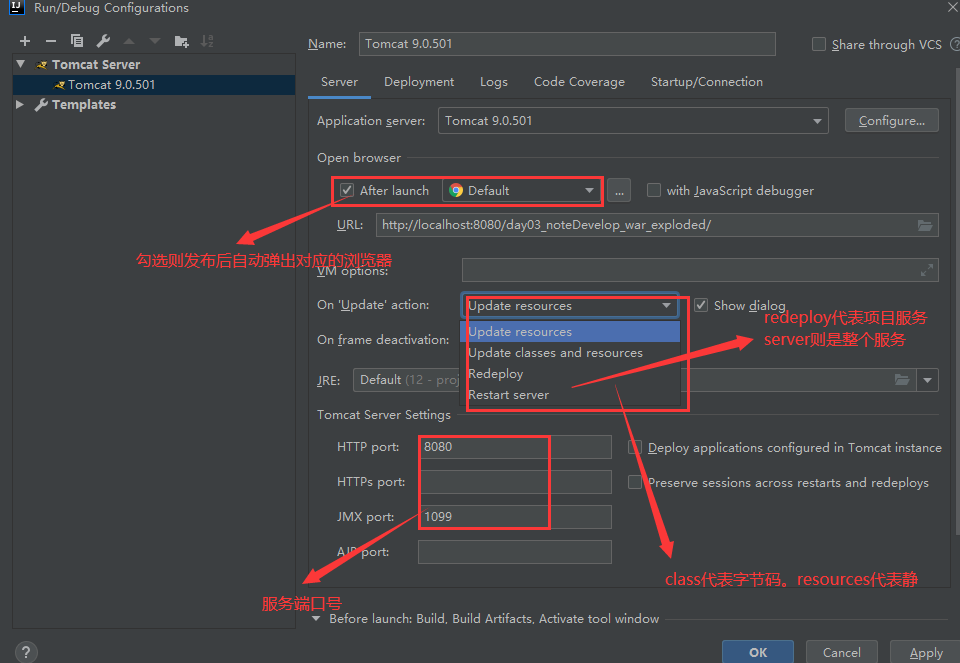Image resolution: width=960 pixels, height=663 pixels.
Task: Expand the Templates tree node
Action: tap(20, 104)
